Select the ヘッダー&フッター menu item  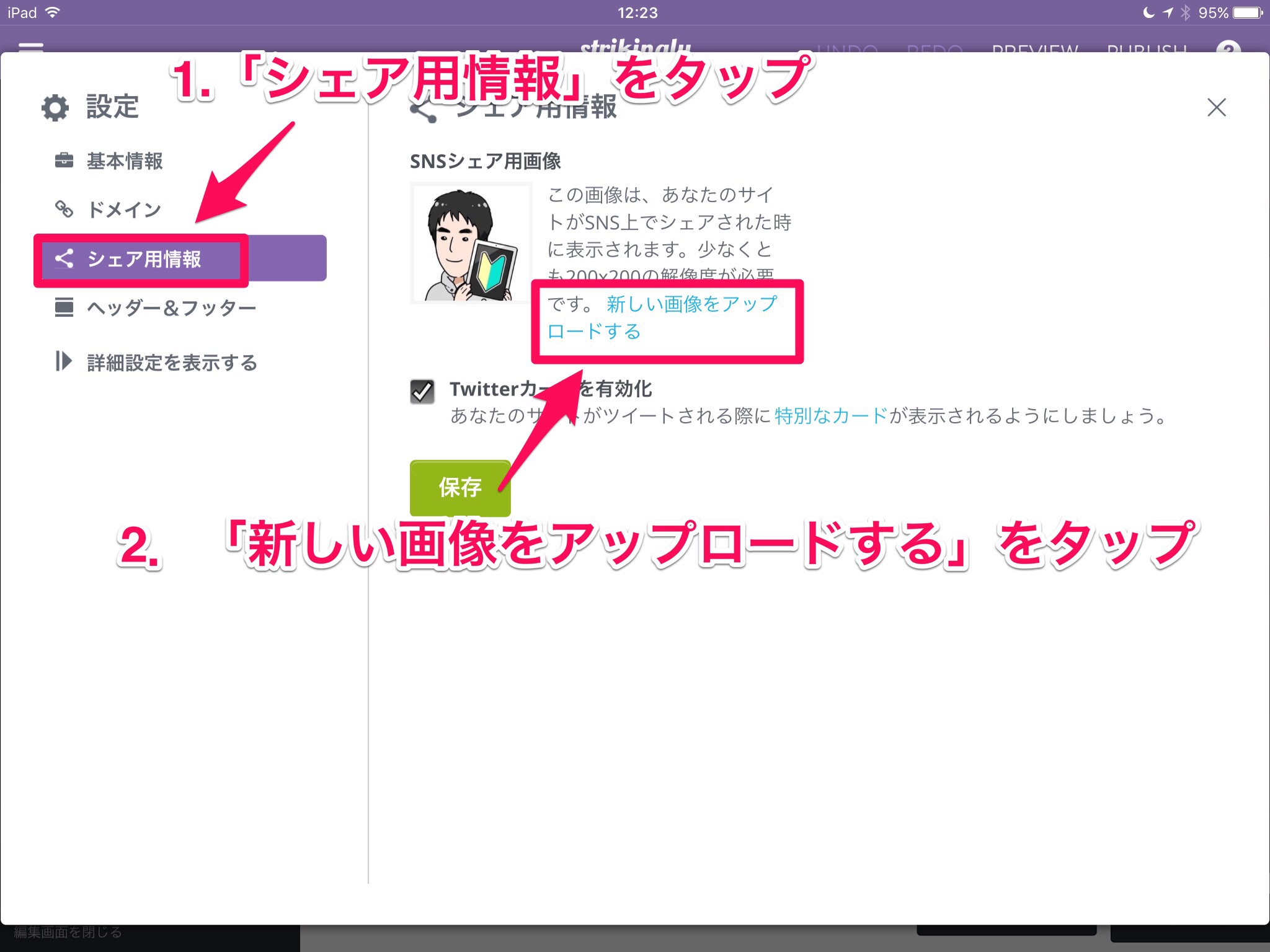pos(171,307)
